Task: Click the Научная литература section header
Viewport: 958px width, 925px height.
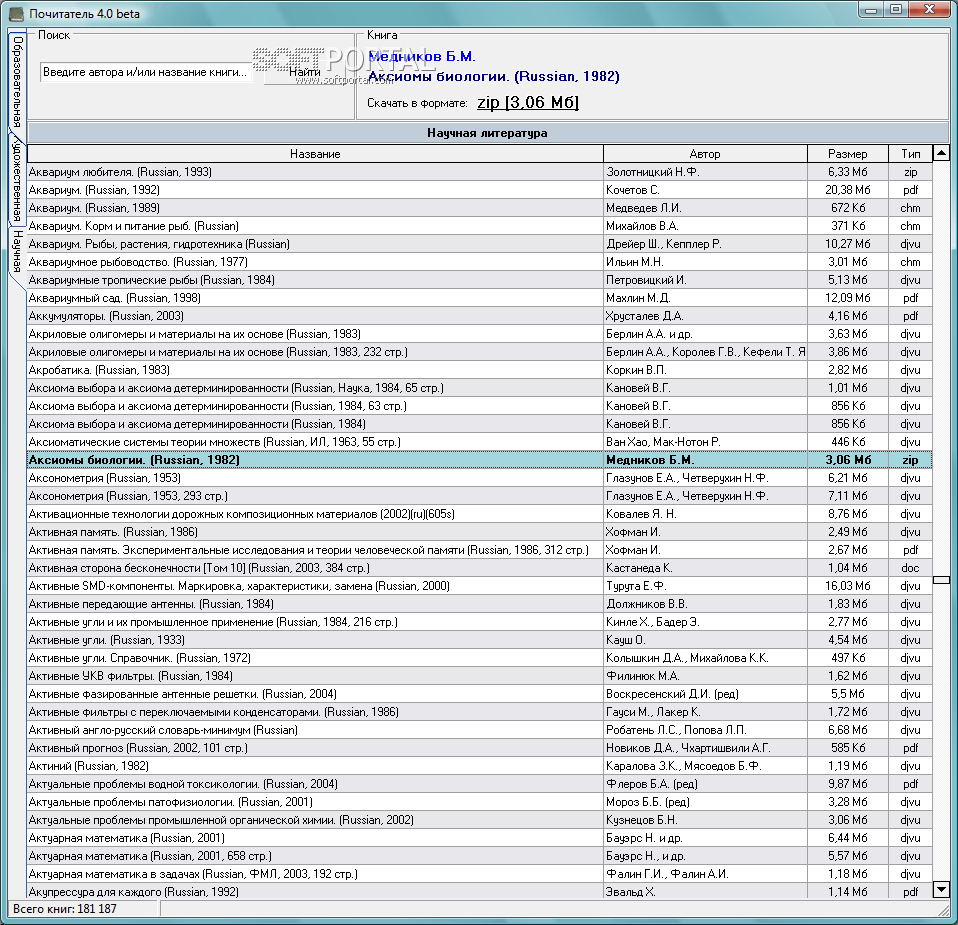Action: coord(488,133)
